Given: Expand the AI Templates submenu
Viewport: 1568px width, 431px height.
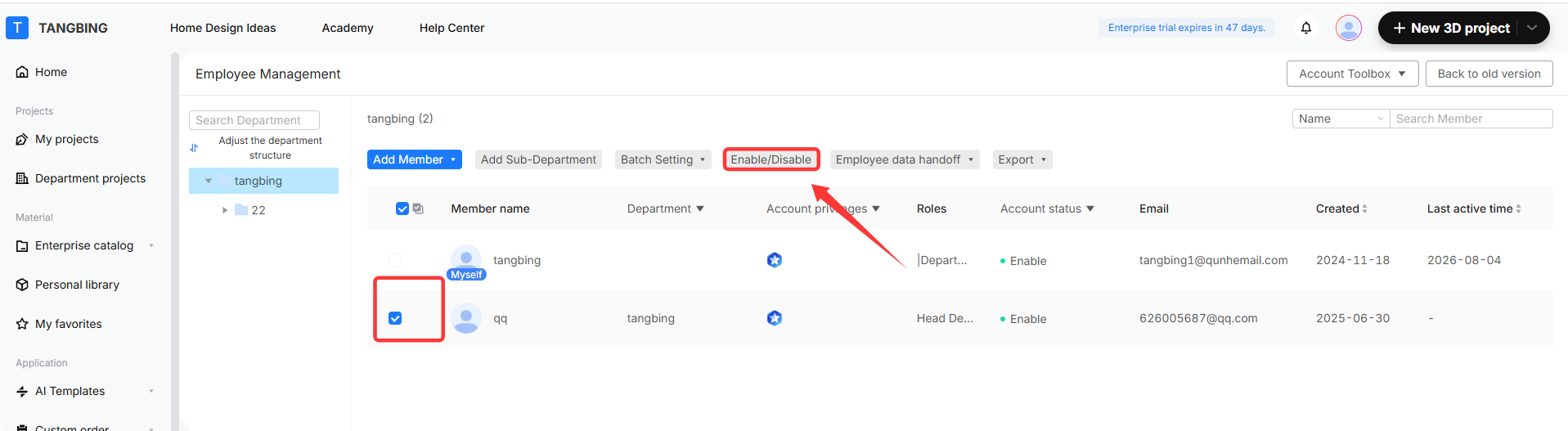Looking at the screenshot, I should click(x=151, y=391).
